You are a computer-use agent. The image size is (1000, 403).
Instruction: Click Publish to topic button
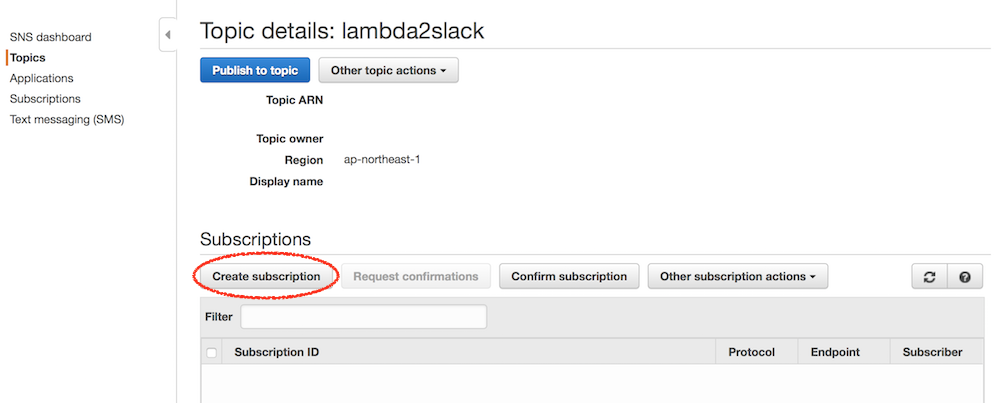(255, 70)
